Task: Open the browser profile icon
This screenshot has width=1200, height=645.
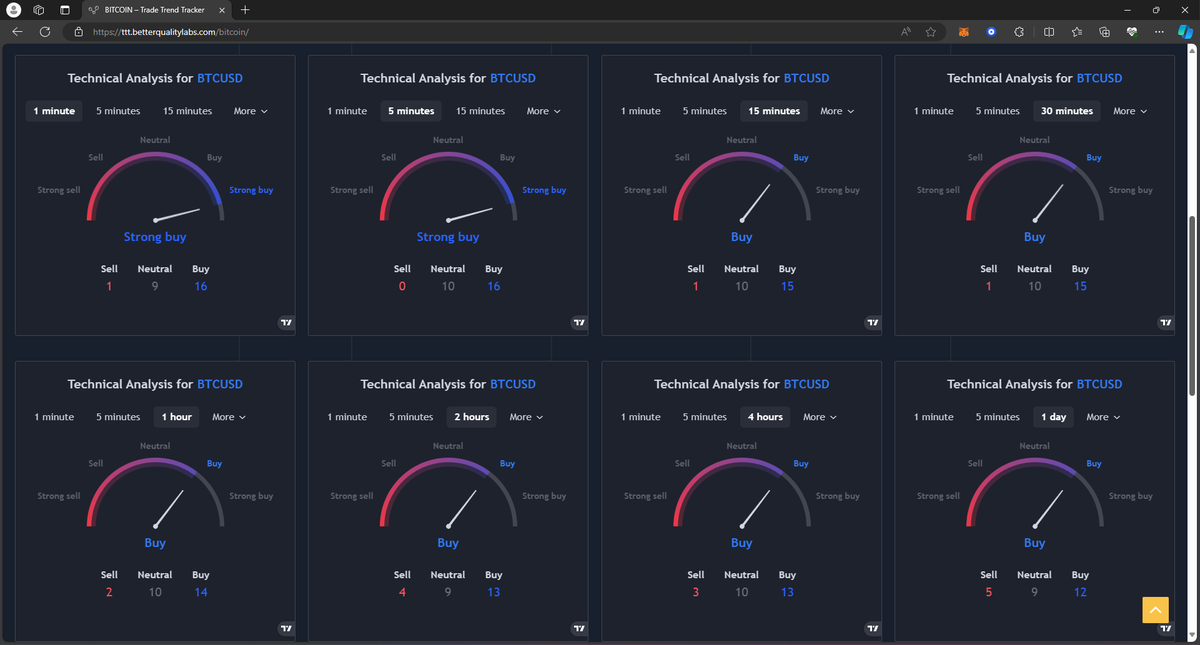Action: 14,10
